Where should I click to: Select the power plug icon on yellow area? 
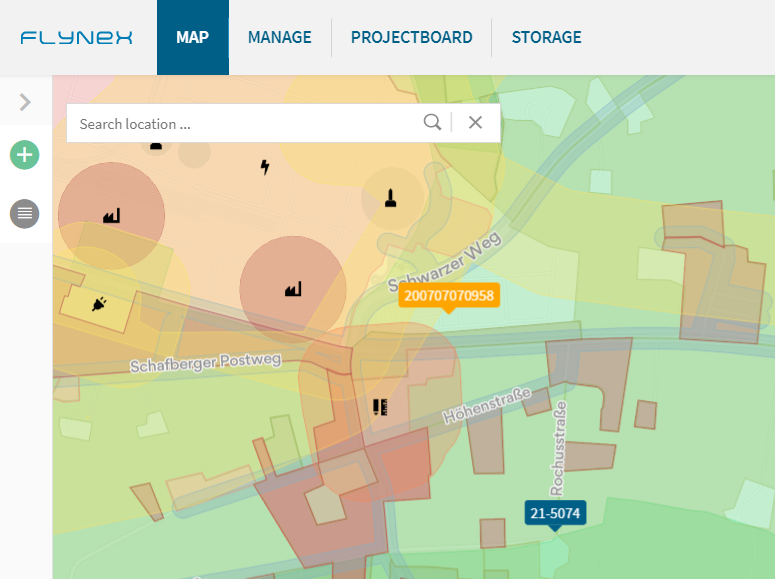[99, 304]
